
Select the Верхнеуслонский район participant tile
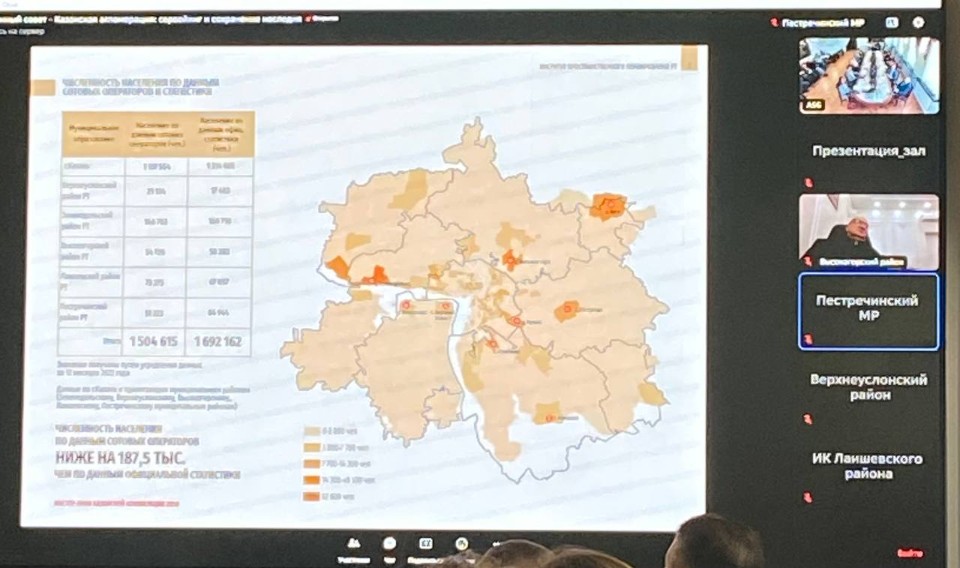point(868,387)
